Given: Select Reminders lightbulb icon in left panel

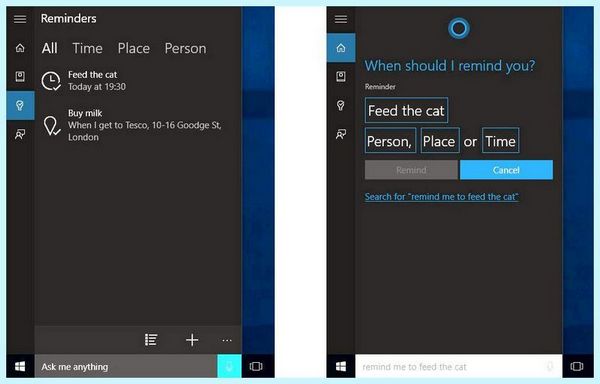Looking at the screenshot, I should pos(20,105).
